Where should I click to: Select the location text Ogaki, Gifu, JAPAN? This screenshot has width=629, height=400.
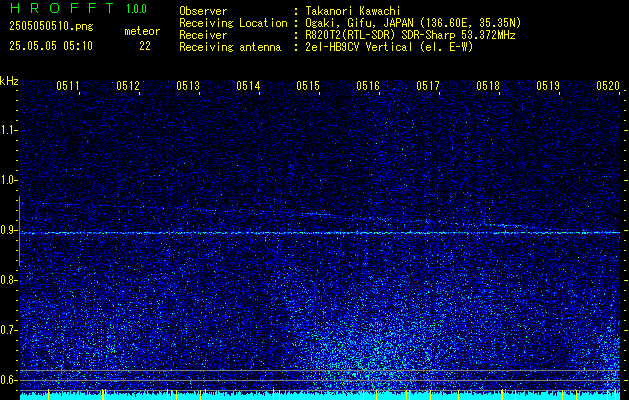(358, 23)
